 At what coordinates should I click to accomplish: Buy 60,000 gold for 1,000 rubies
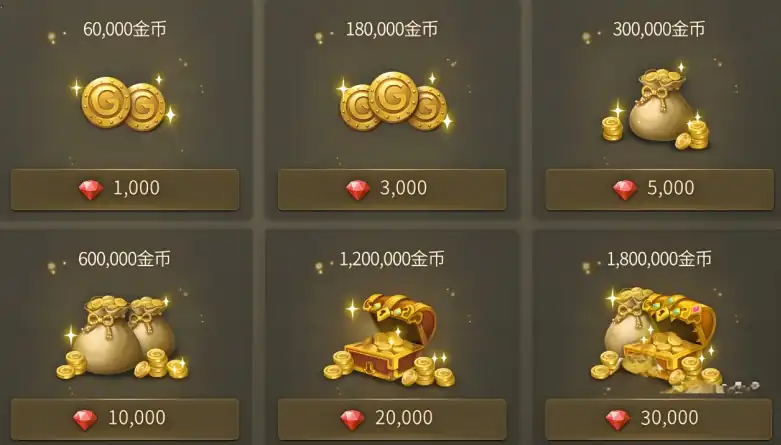[x=125, y=189]
